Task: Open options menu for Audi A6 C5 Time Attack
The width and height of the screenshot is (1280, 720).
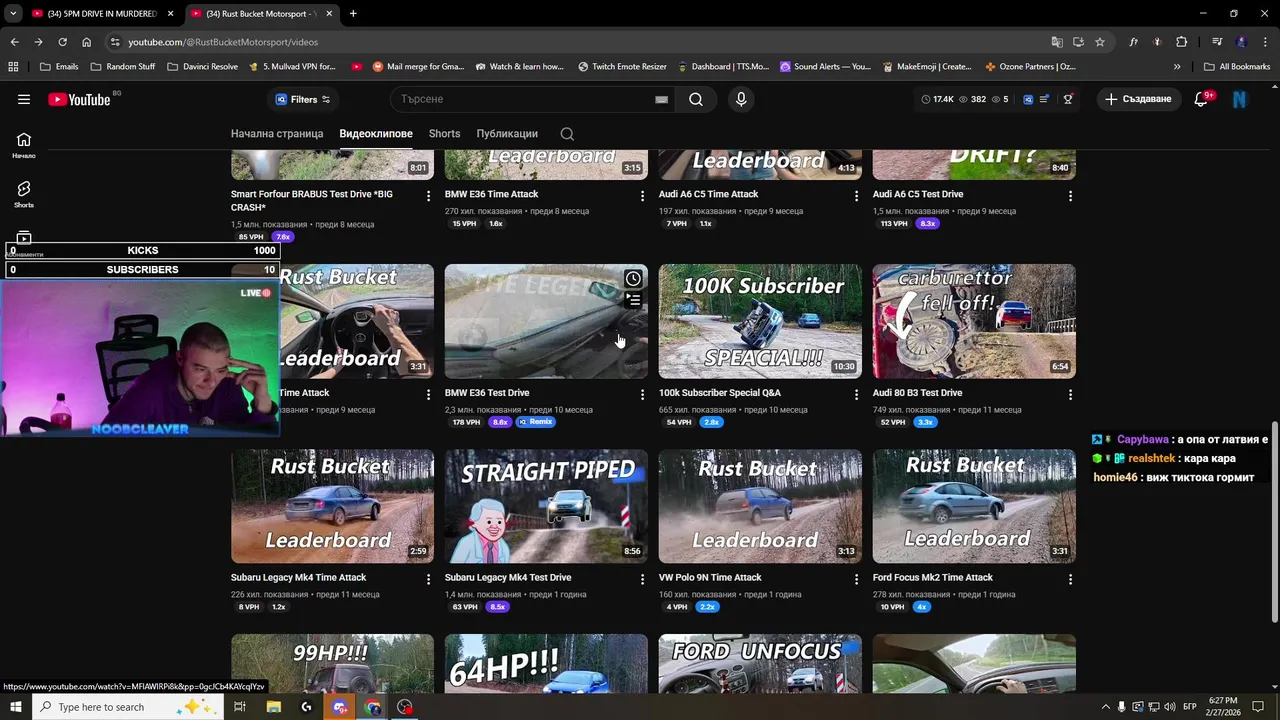Action: pos(856,196)
